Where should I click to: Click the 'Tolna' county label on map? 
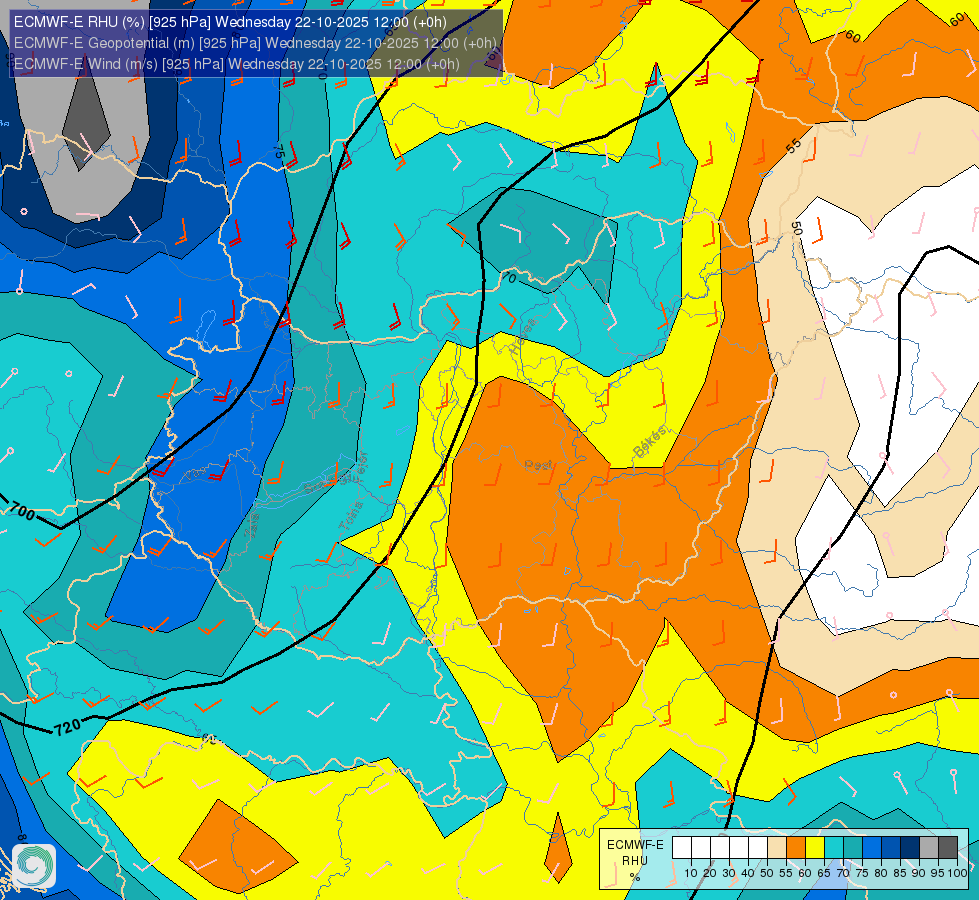click(x=351, y=516)
